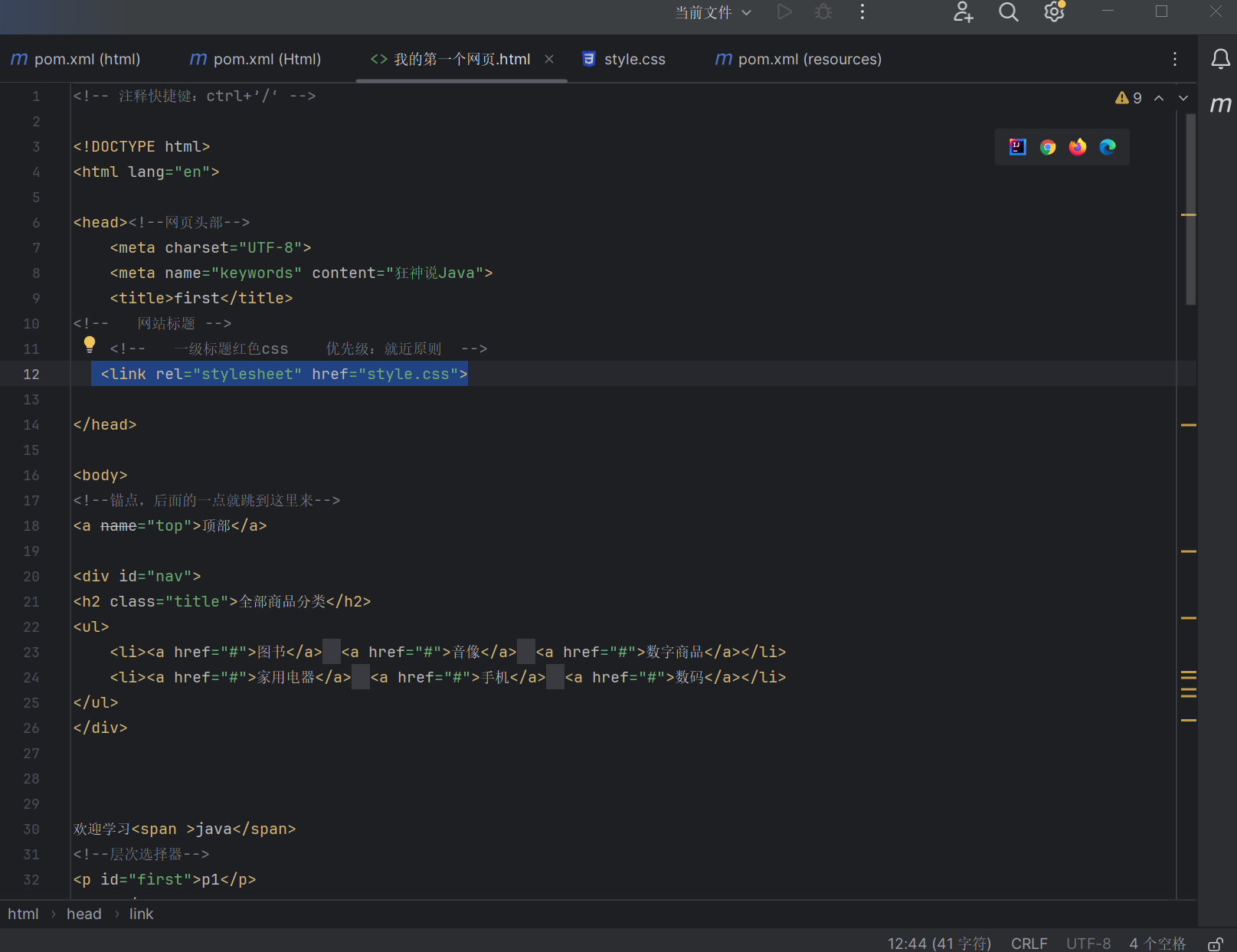Open the cursor position 12:44 widget
This screenshot has height=952, width=1237.
939,944
